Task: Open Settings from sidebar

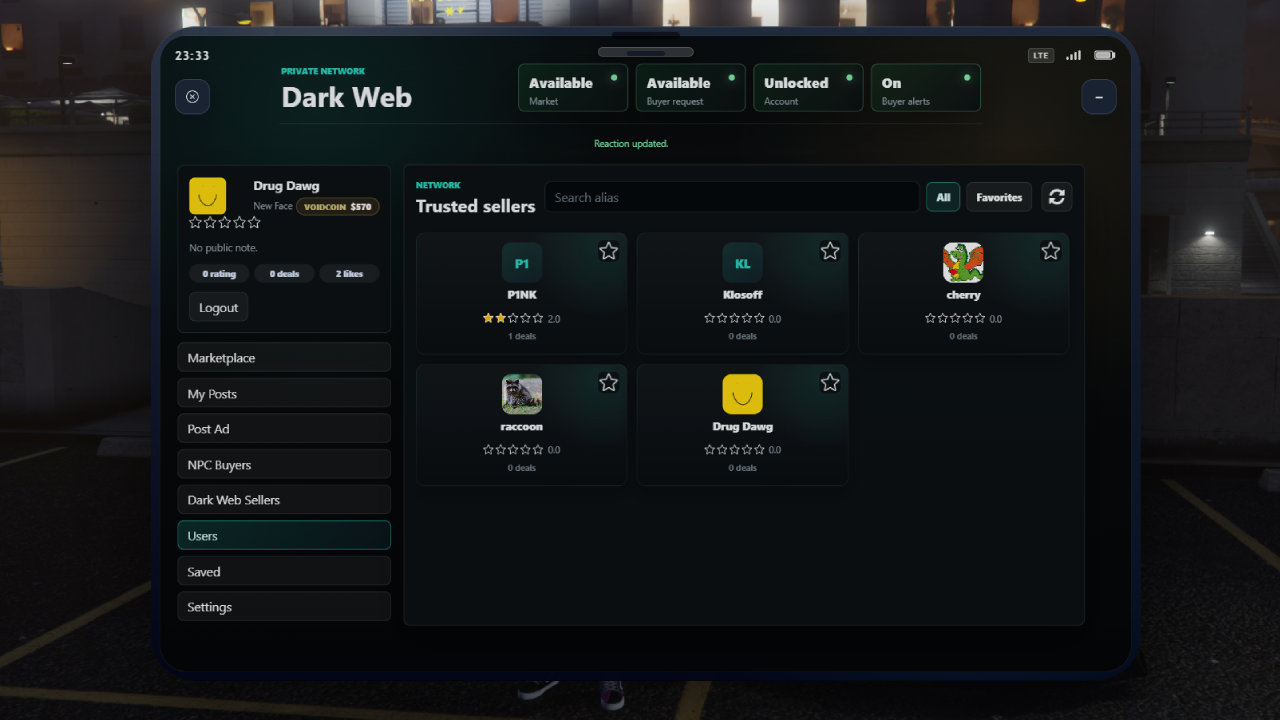Action: click(284, 607)
